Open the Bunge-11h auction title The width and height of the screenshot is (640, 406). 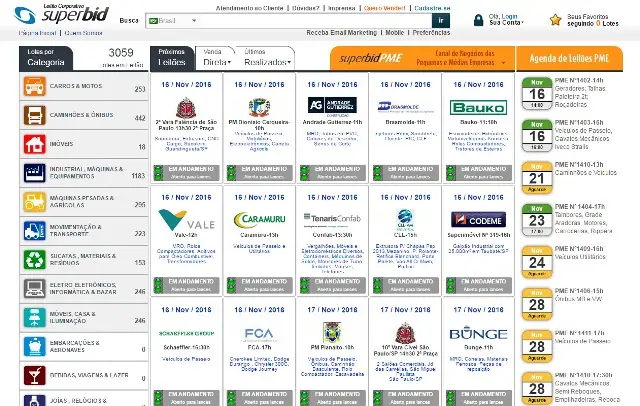(x=478, y=348)
